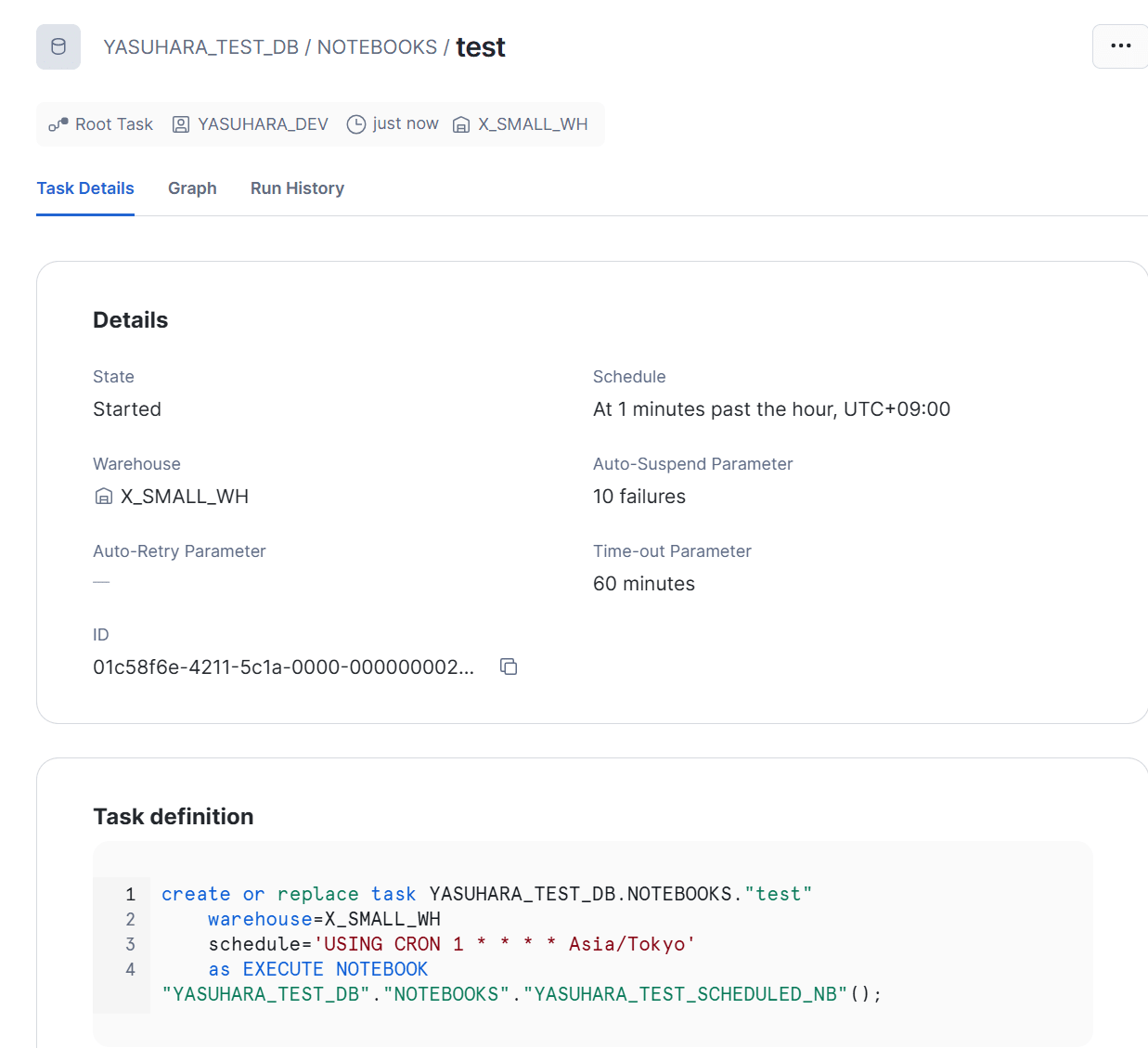Click the Auto-Retry Parameter label

179,551
